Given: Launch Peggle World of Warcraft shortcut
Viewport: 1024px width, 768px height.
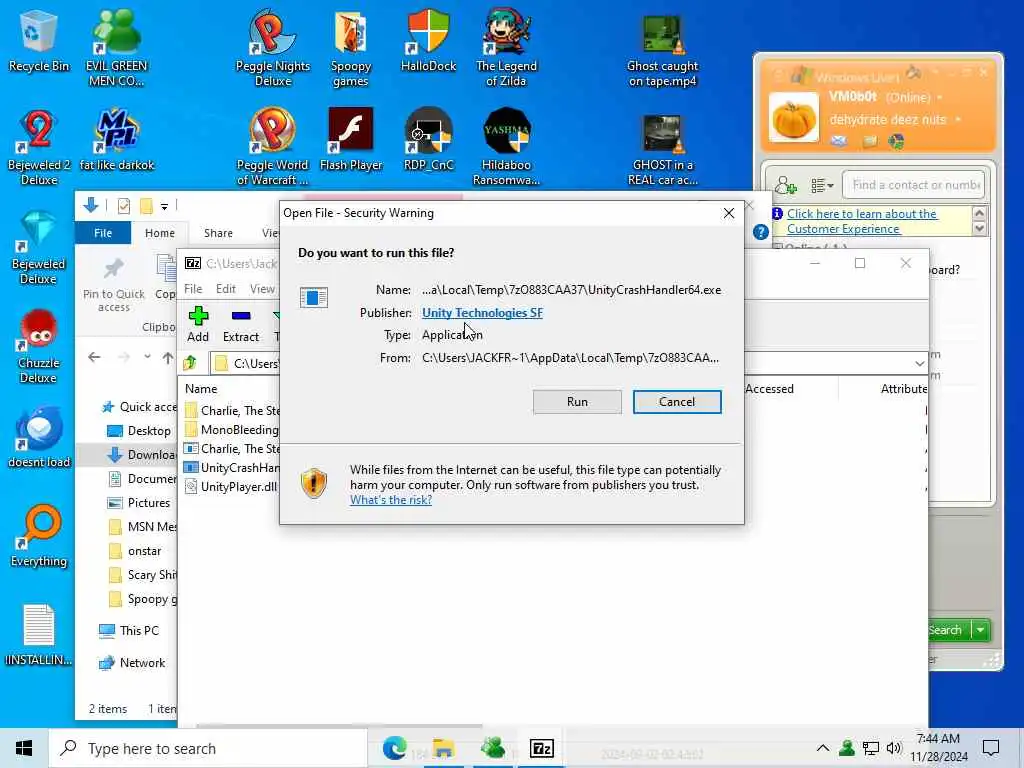Looking at the screenshot, I should point(272,147).
